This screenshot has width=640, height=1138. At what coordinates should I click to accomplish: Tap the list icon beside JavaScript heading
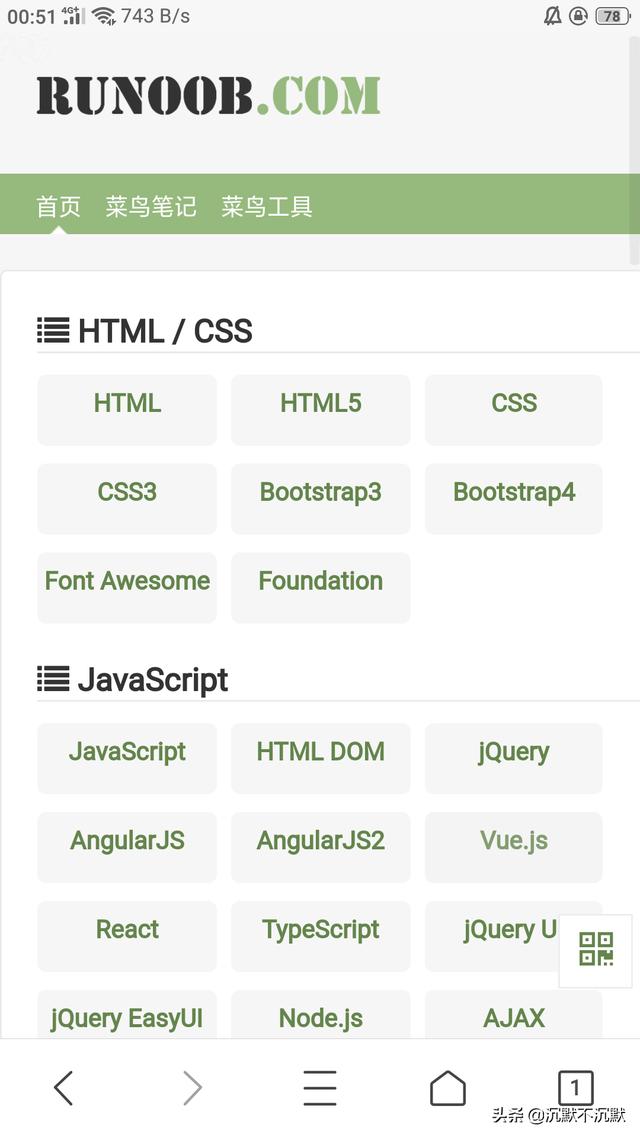[53, 679]
